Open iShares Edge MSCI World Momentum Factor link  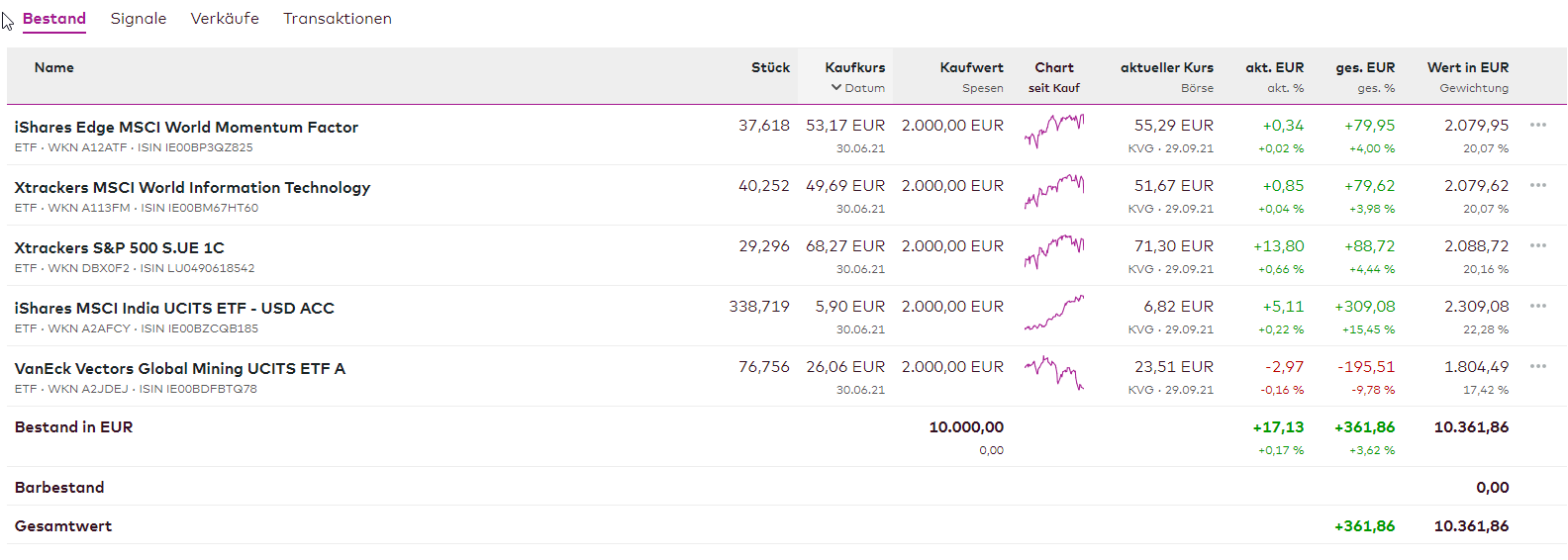click(x=186, y=128)
